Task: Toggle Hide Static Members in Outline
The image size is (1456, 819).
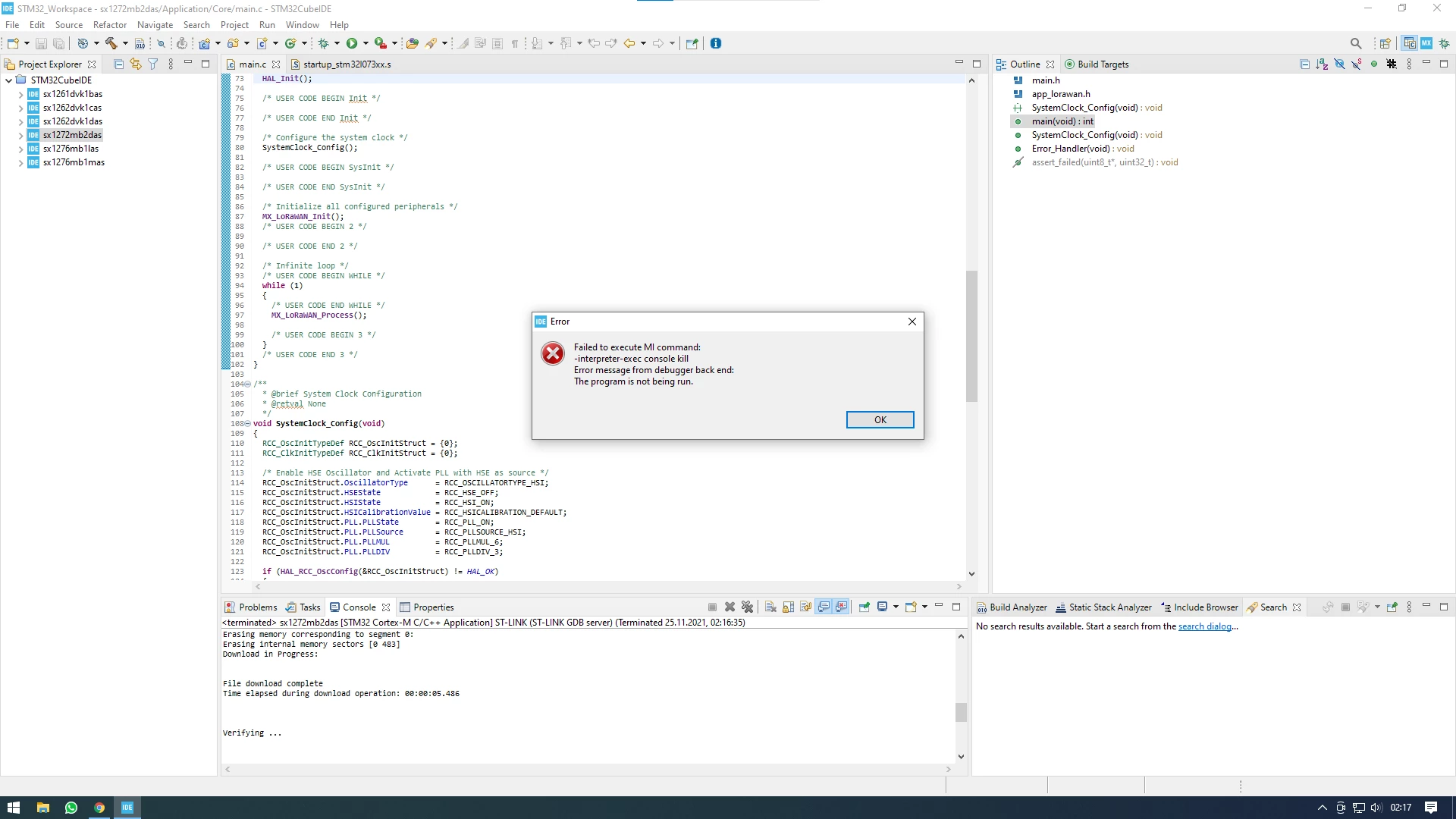Action: (1357, 64)
